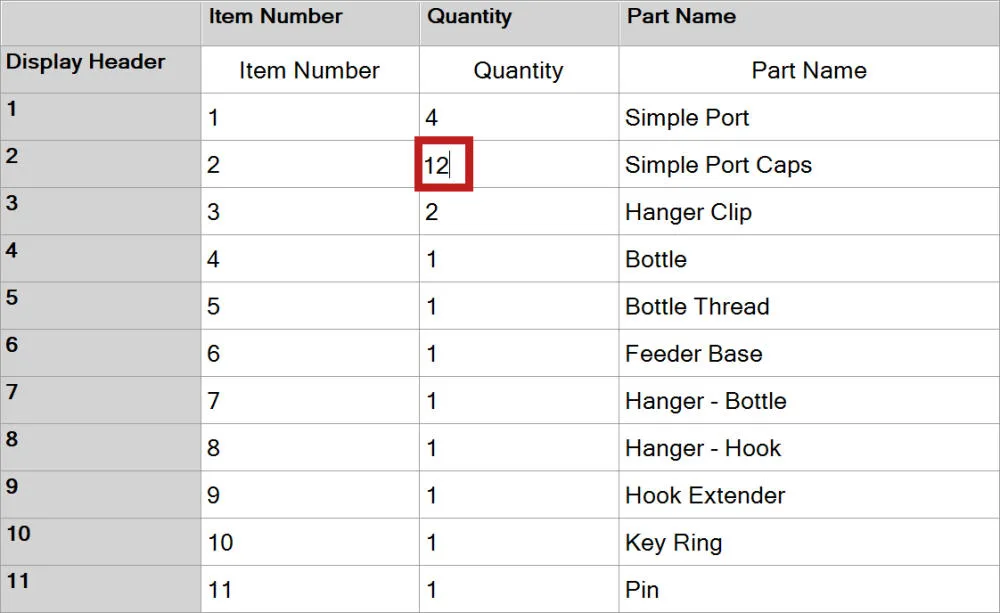Select the Hanger Clip cell
Image resolution: width=1000 pixels, height=613 pixels.
(x=809, y=211)
